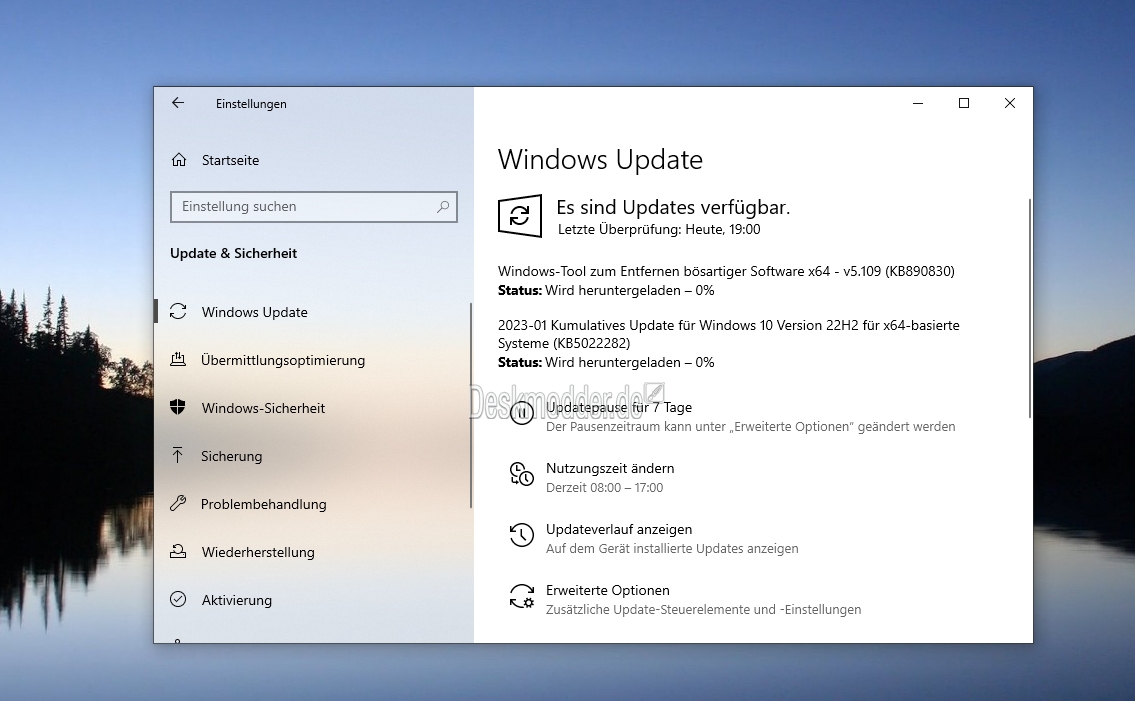Click the Übermittlungsoptimierung icon

tap(178, 359)
